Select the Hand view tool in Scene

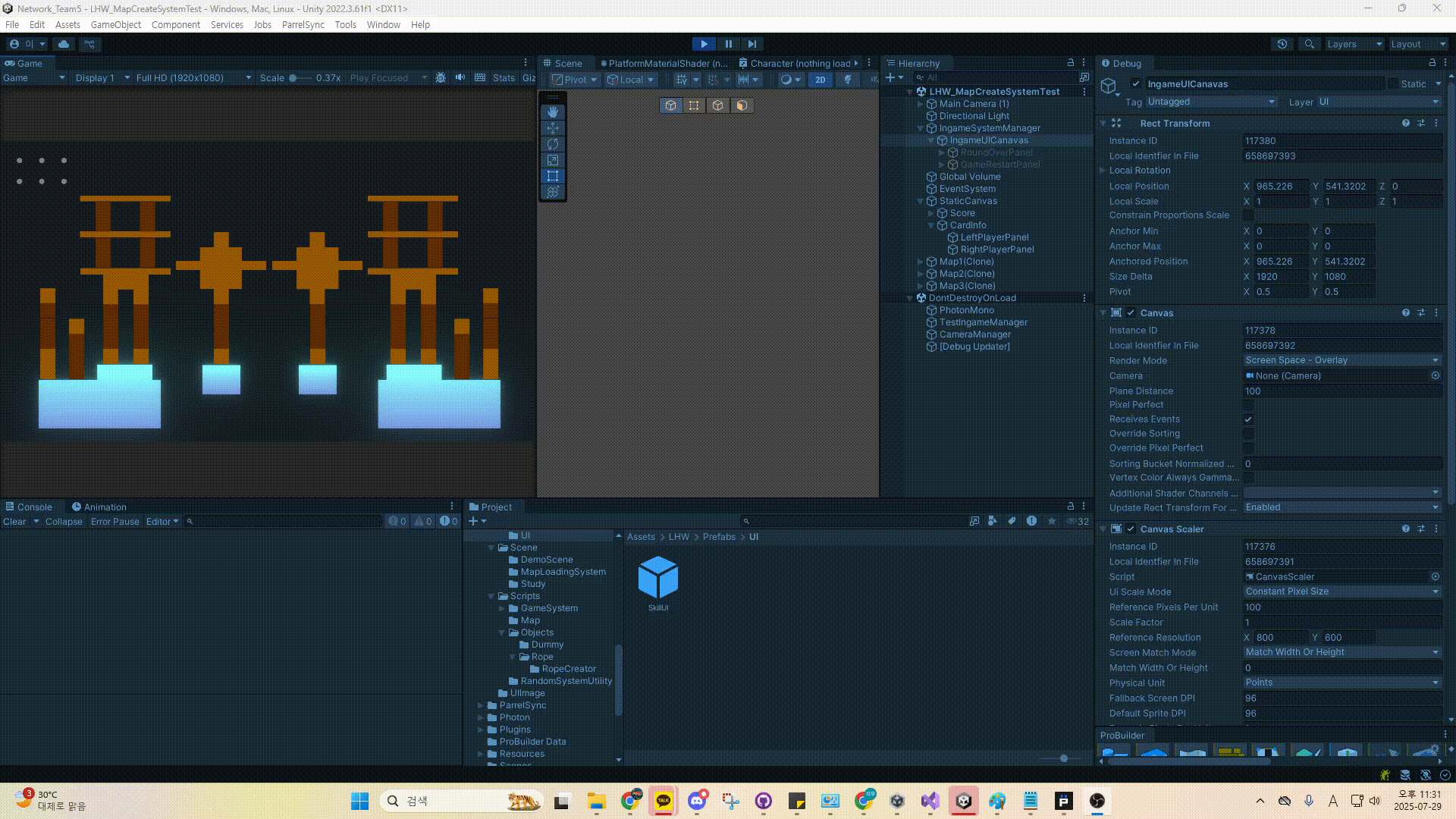[552, 112]
